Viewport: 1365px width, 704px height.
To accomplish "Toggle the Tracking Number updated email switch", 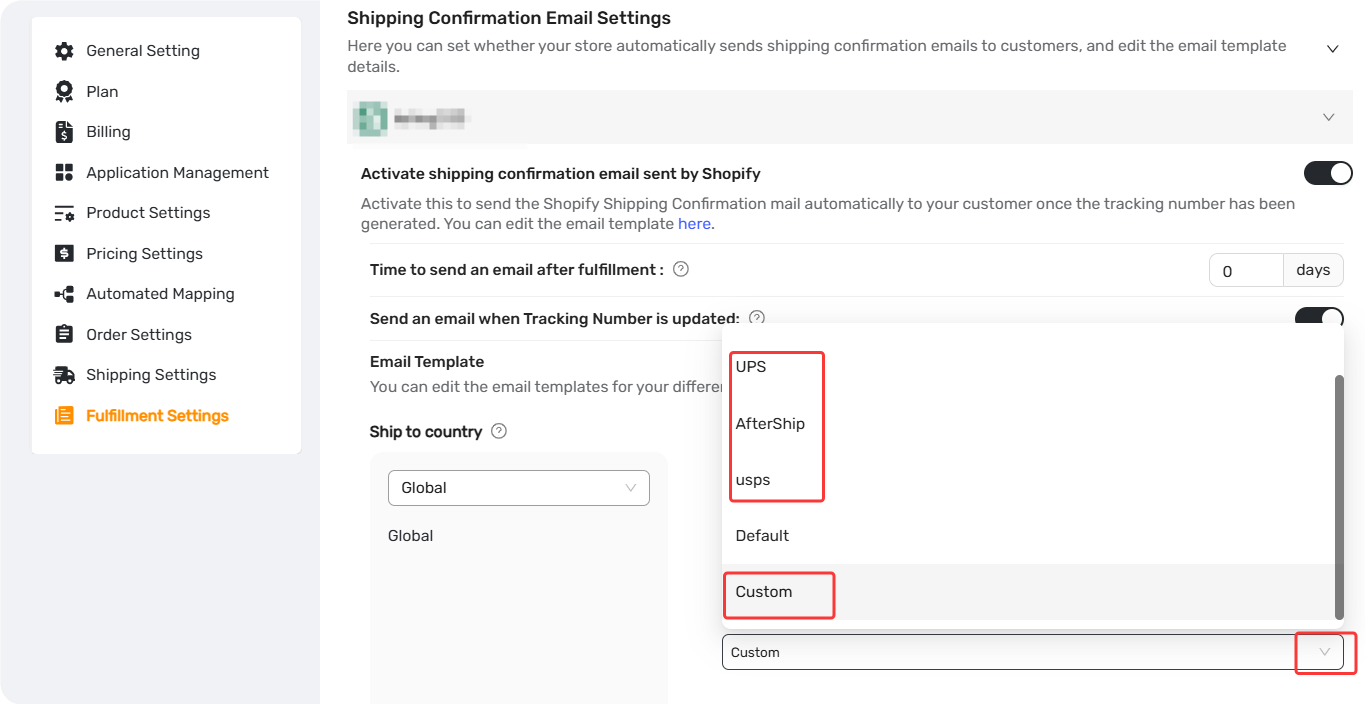I will pos(1320,317).
